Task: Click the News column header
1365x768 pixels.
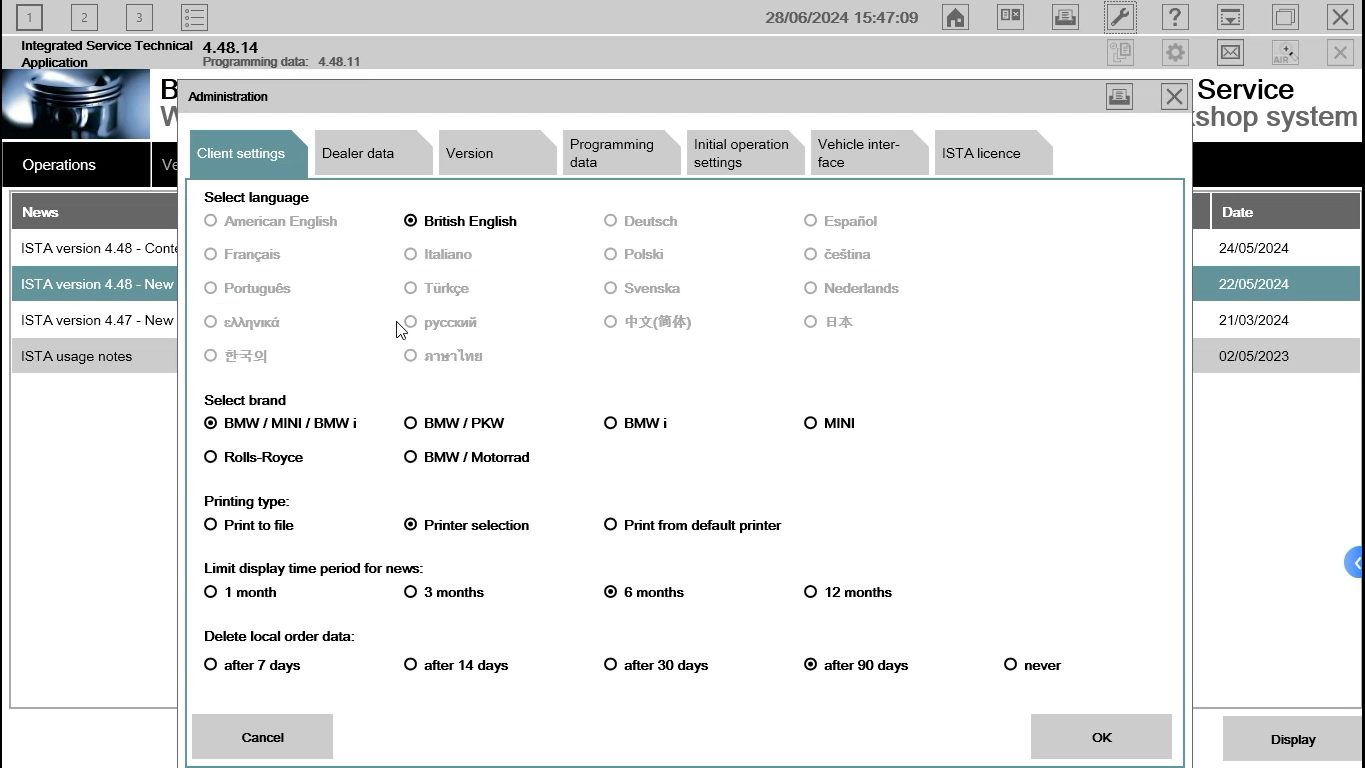Action: point(95,212)
